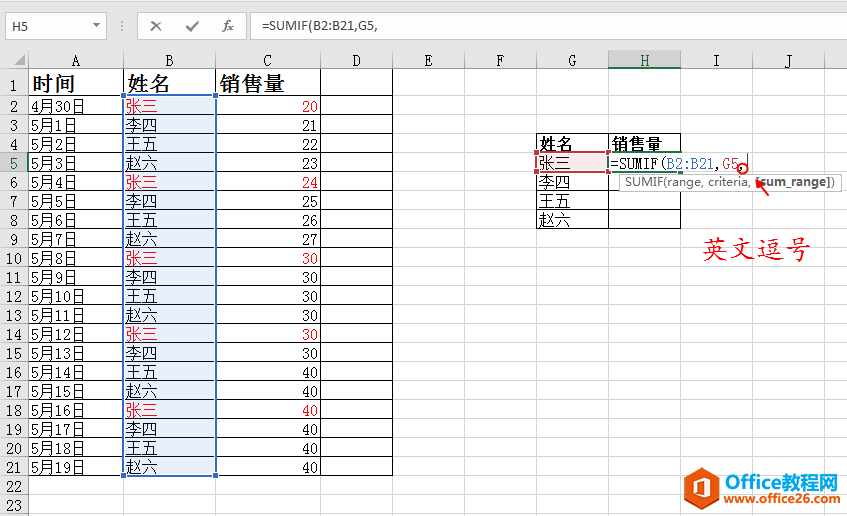Click 王五 in row 4 of column B
Viewport: 847px width, 516px height.
[169, 144]
